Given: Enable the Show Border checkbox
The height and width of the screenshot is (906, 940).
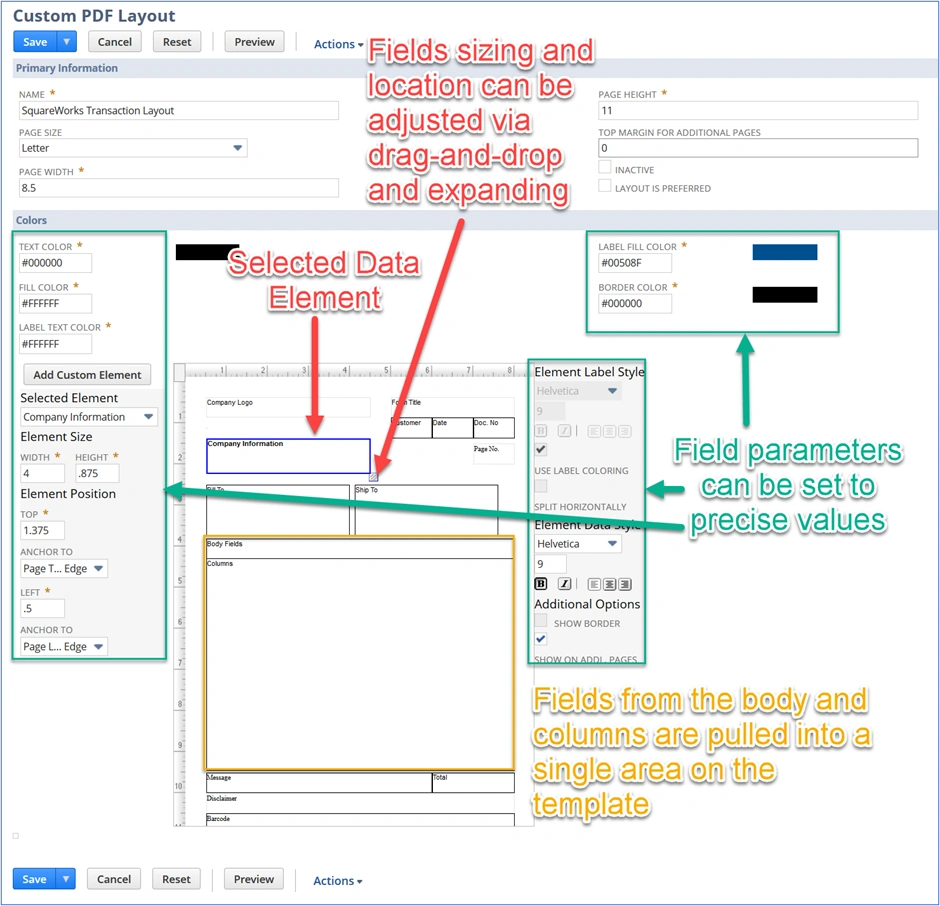Looking at the screenshot, I should [x=541, y=621].
